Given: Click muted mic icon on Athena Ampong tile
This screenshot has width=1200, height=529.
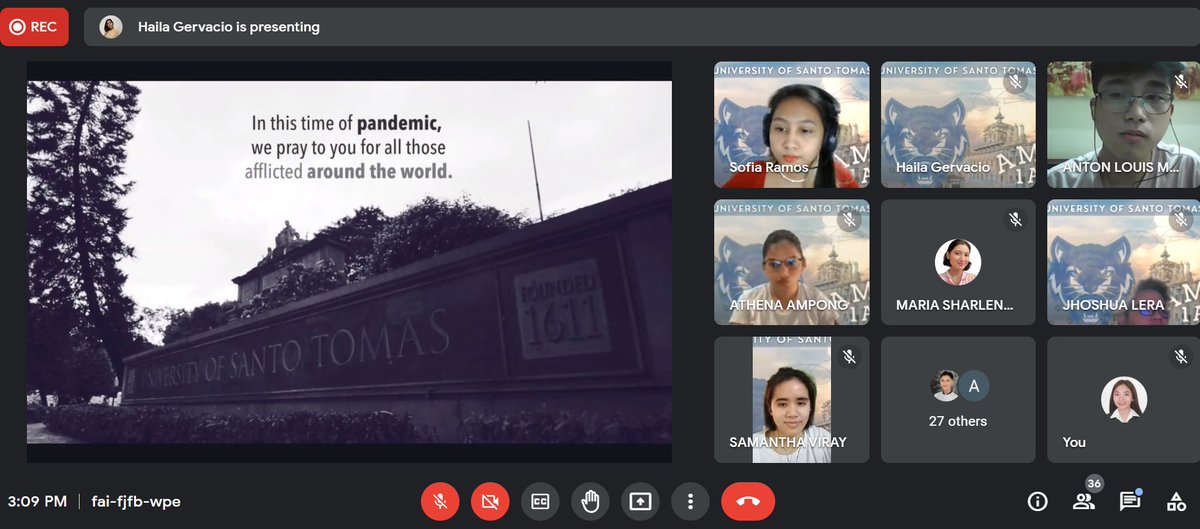Looking at the screenshot, I should [849, 219].
